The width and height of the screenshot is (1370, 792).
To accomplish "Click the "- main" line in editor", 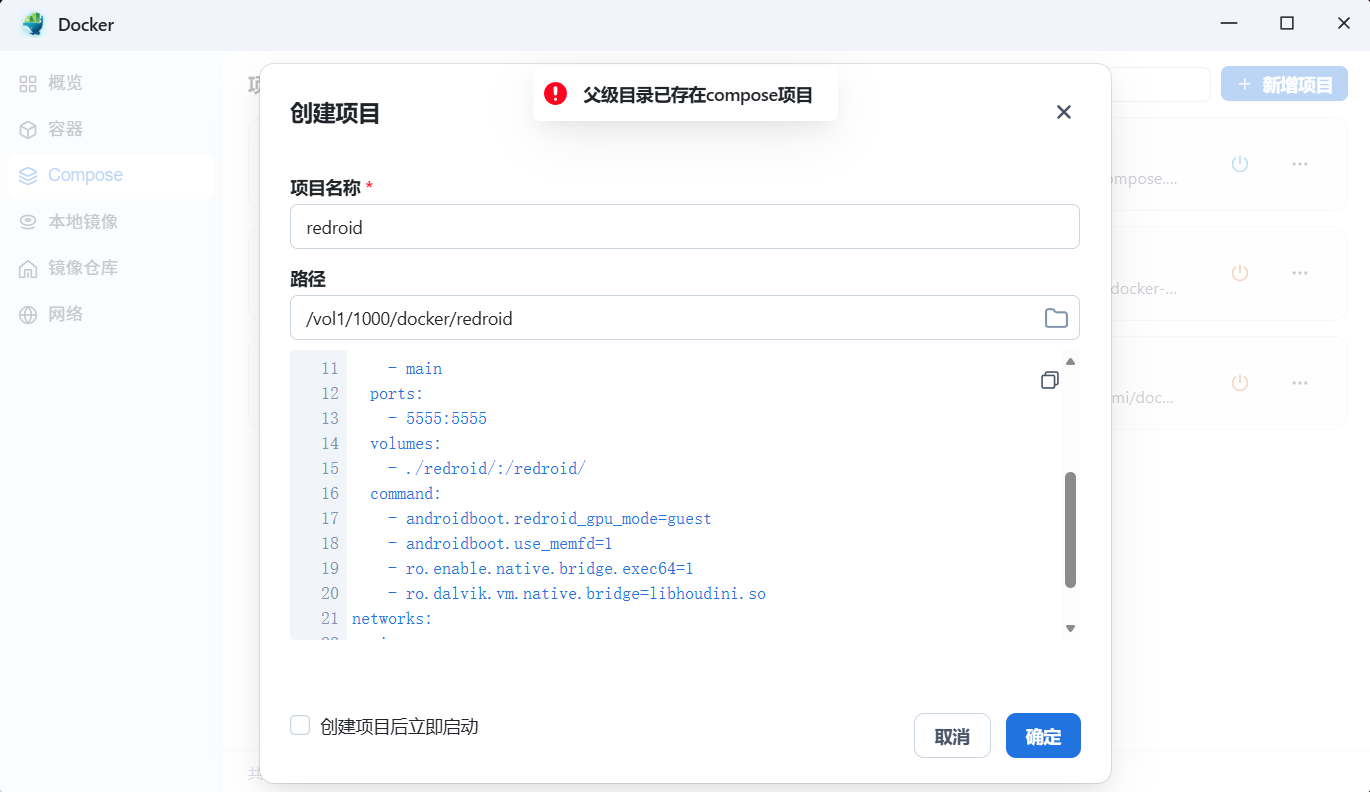I will tap(415, 369).
